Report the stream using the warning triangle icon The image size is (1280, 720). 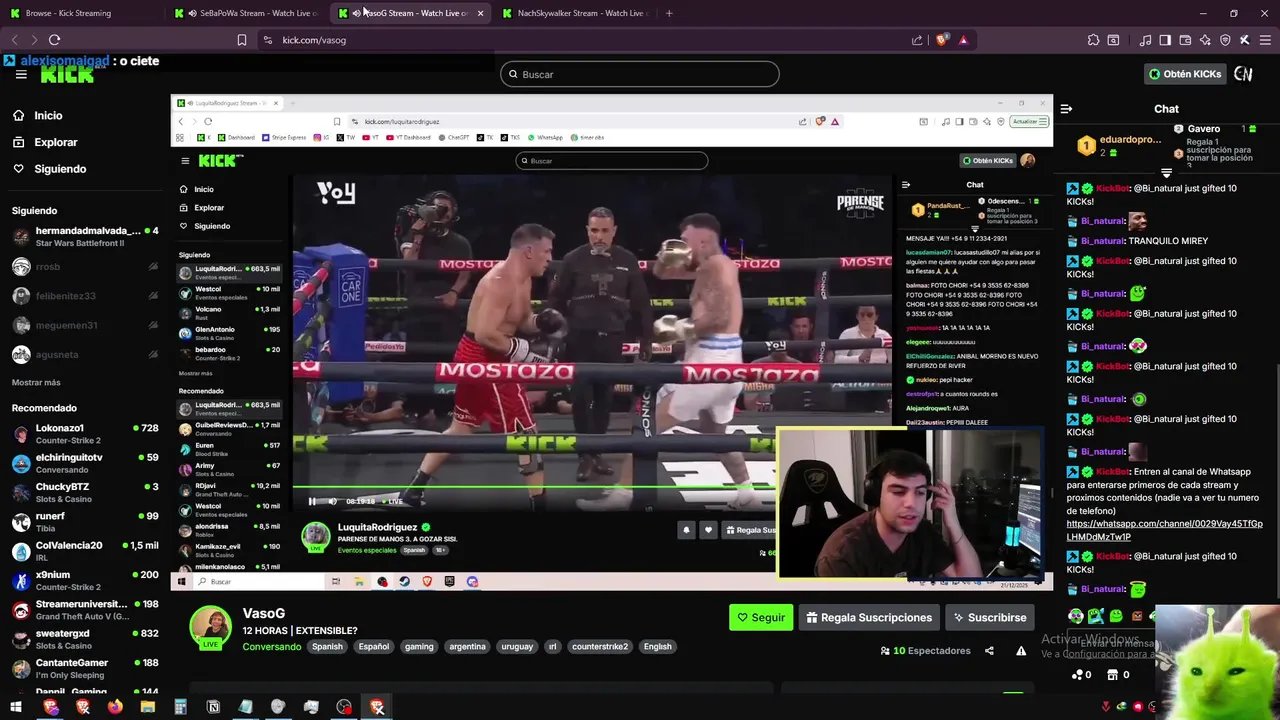[1021, 651]
